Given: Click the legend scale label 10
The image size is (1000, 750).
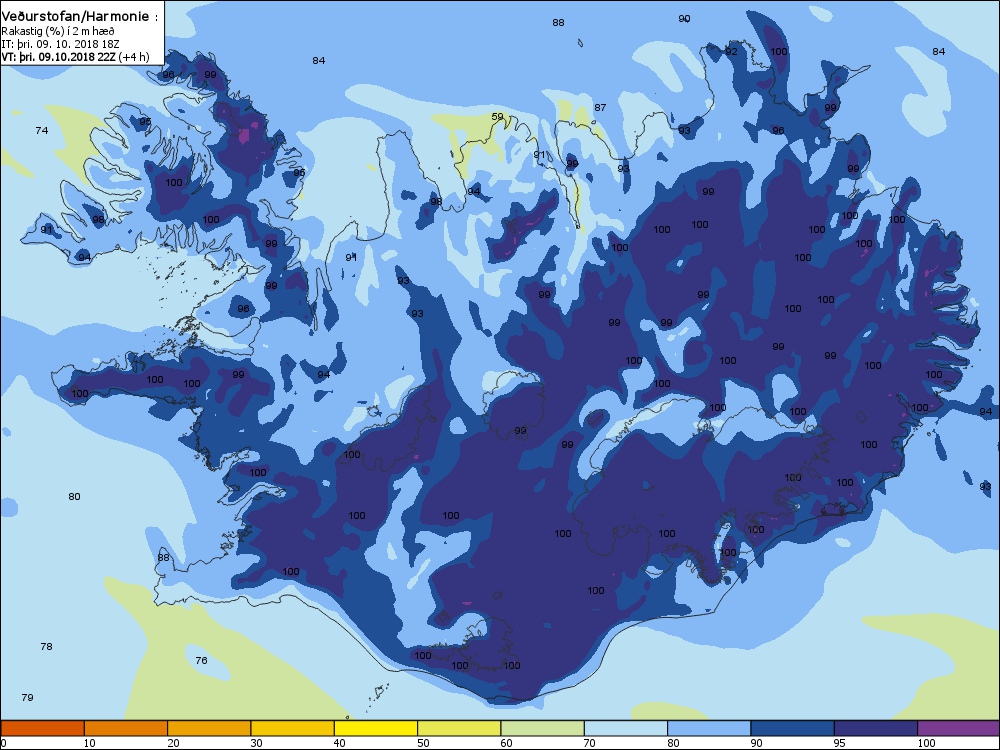Looking at the screenshot, I should tap(90, 743).
